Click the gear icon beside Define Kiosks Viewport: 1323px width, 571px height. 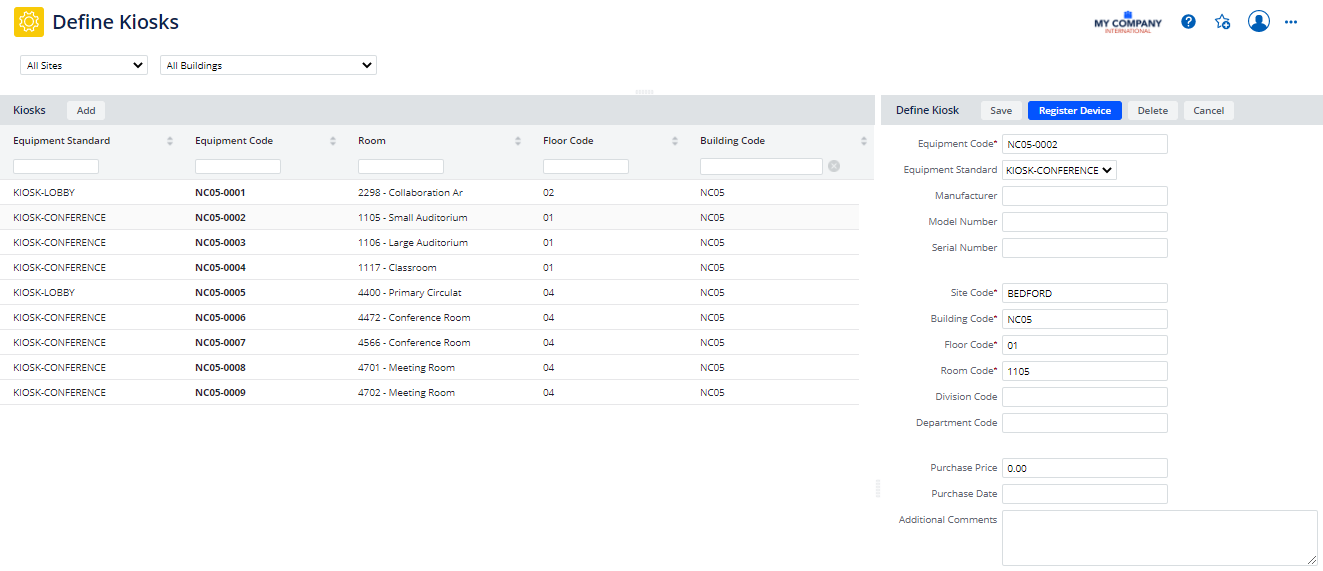click(x=29, y=22)
